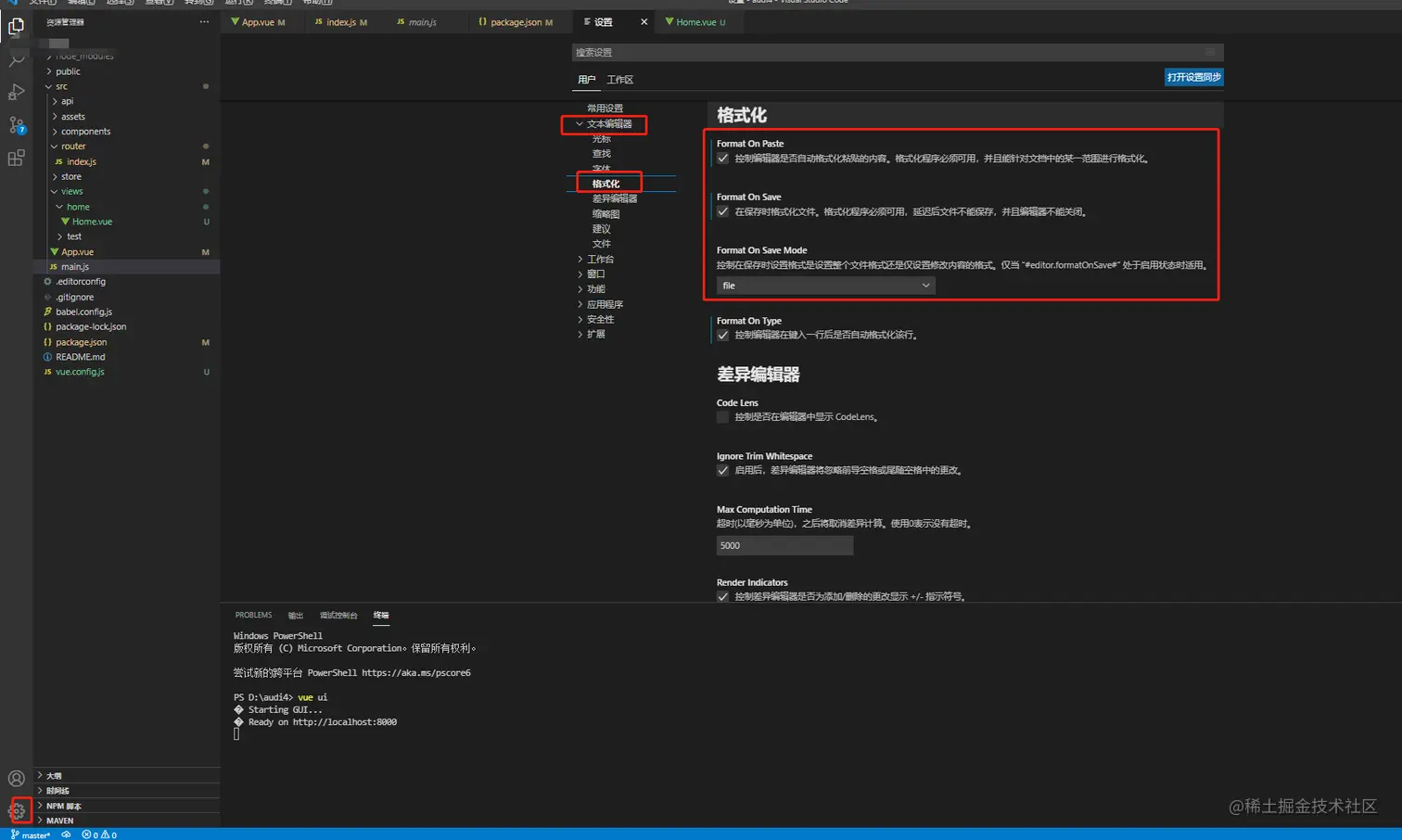Open App.vue in the explorer tree
The image size is (1402, 840).
[77, 252]
